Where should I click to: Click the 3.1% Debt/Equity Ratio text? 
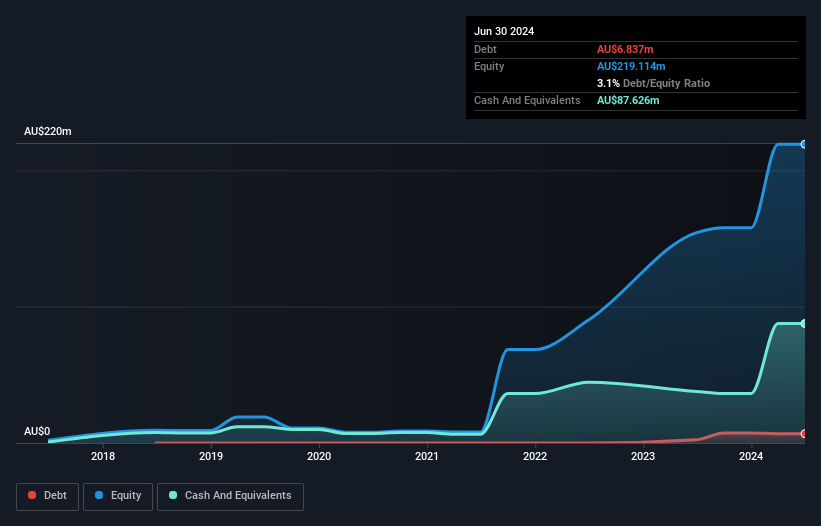653,83
